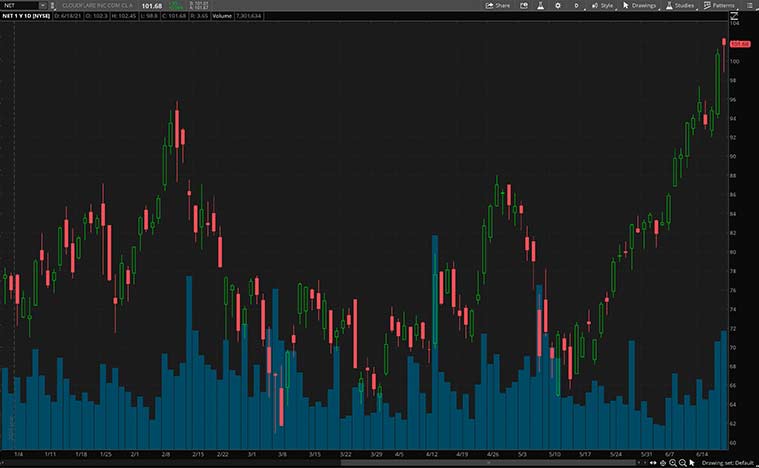The width and height of the screenshot is (759, 468).
Task: Click the hamburger list icon at top right
Action: click(x=747, y=5)
